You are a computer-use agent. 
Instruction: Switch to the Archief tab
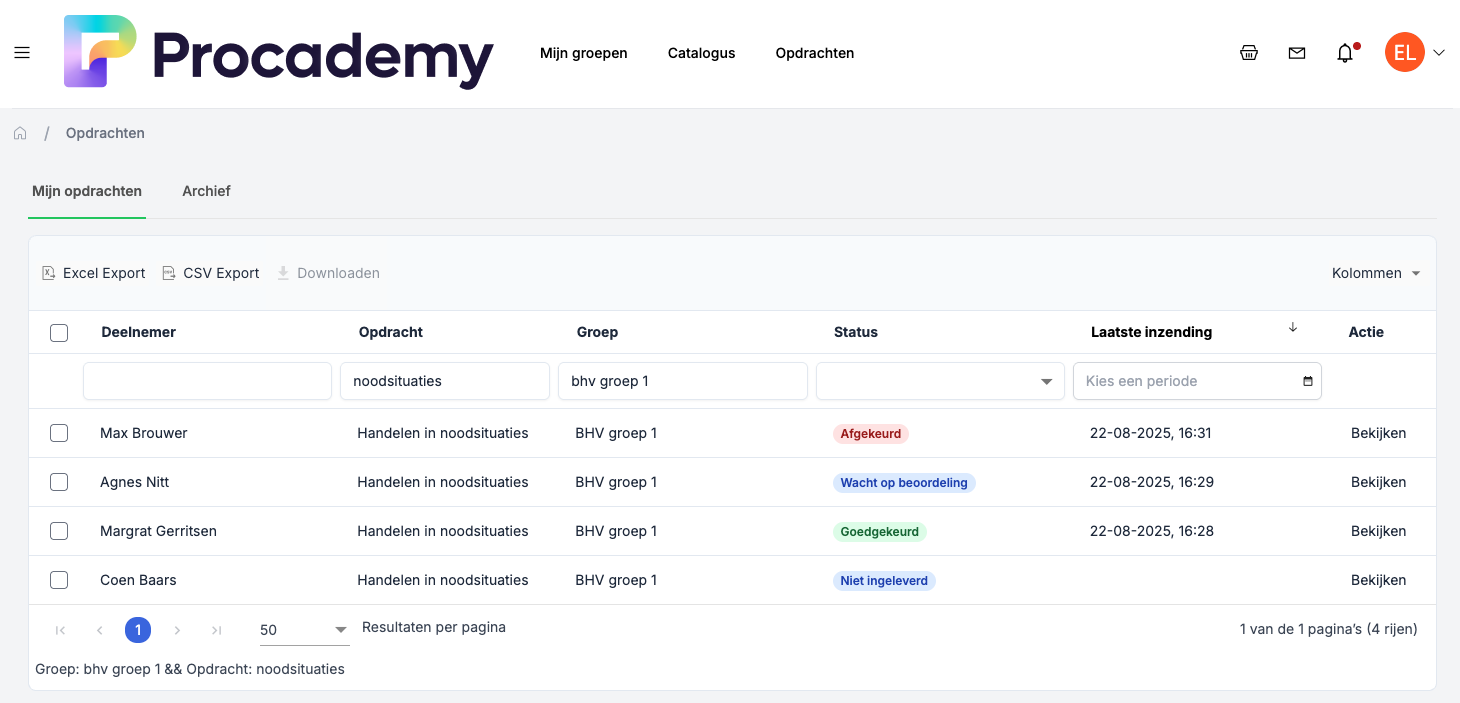[x=206, y=191]
